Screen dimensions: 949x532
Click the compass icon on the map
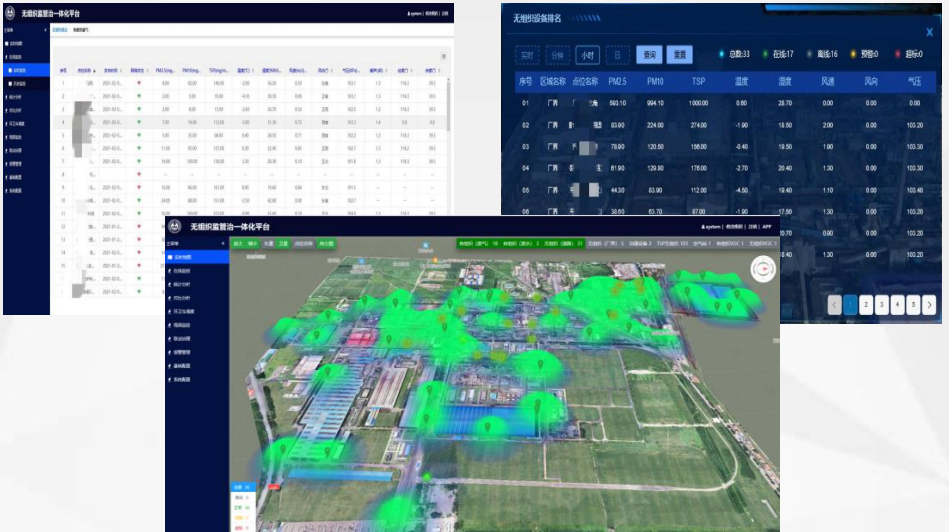pos(764,270)
